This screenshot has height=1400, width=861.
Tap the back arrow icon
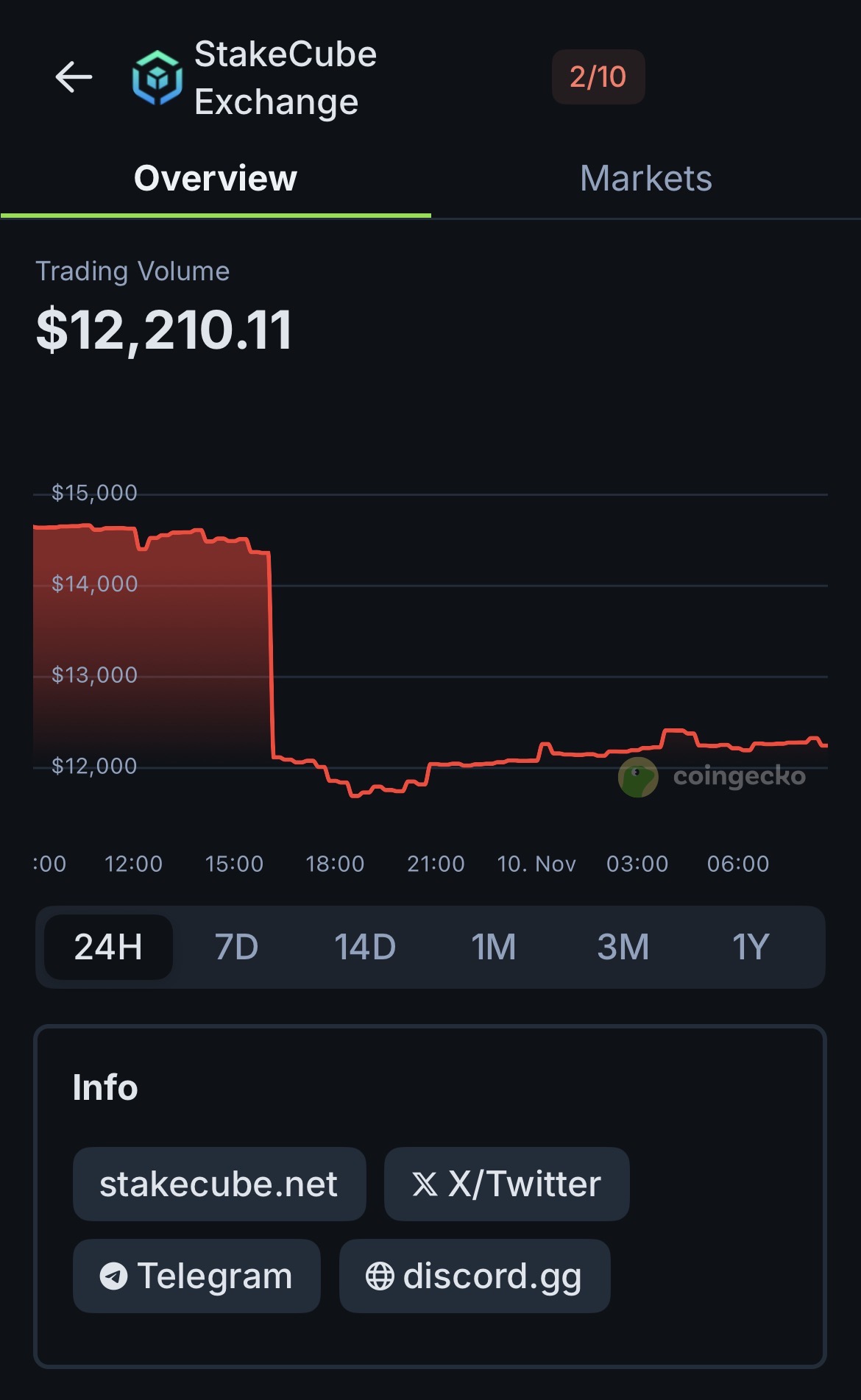click(x=74, y=77)
